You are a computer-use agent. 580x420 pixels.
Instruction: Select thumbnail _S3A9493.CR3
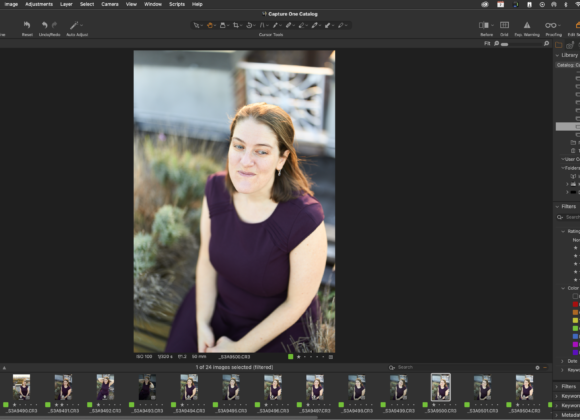[147, 387]
